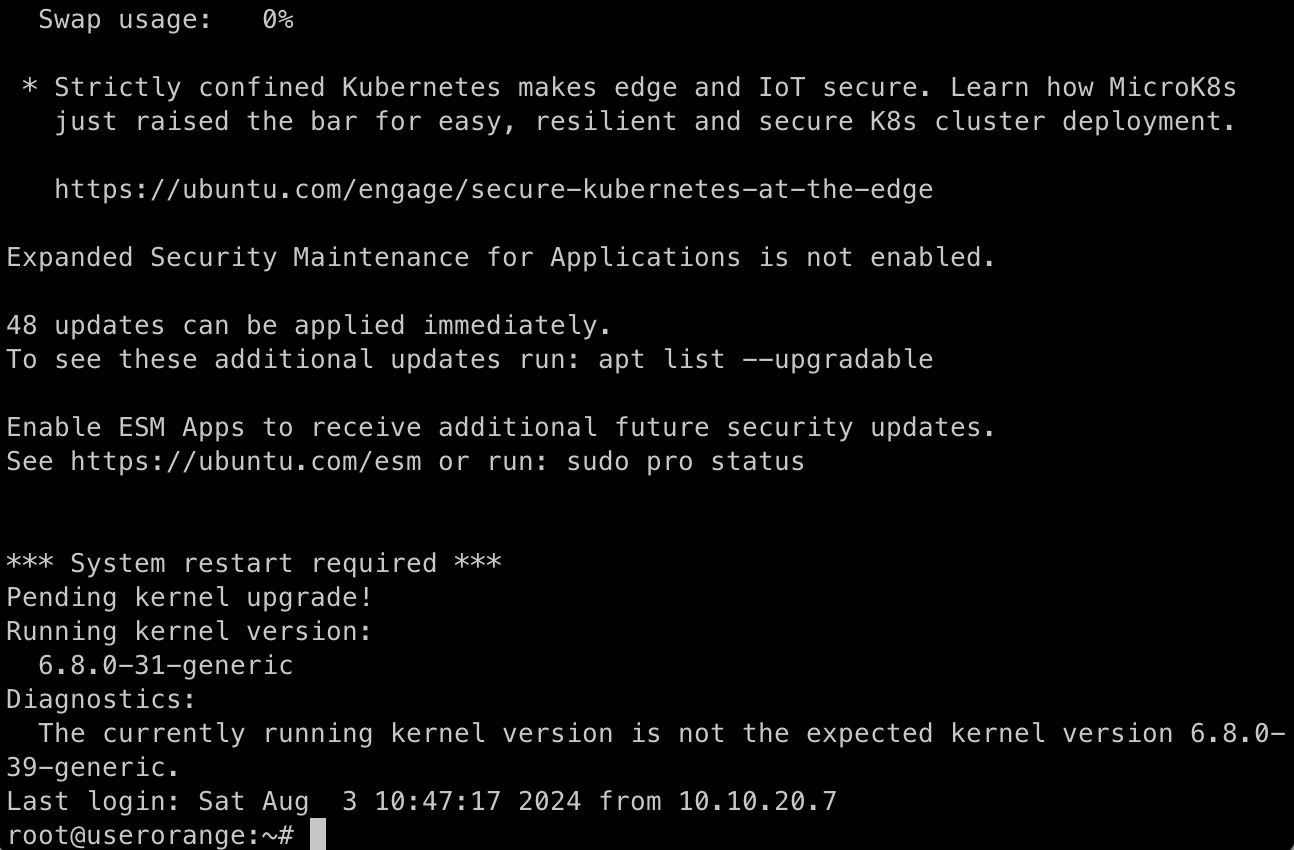Click the 'sudo pro status' command text
The height and width of the screenshot is (850, 1294).
point(686,461)
